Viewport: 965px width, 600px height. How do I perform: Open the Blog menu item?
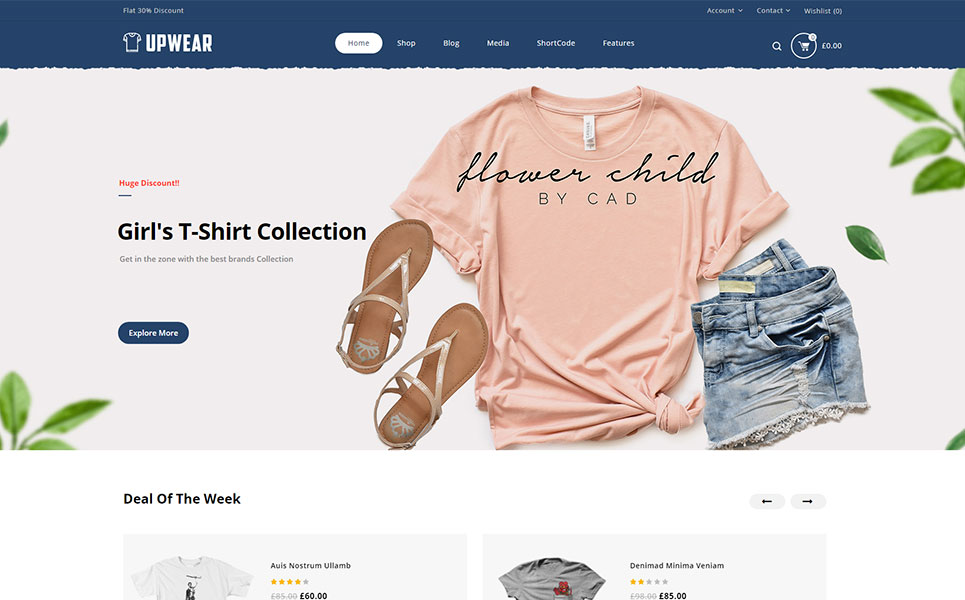pyautogui.click(x=451, y=43)
